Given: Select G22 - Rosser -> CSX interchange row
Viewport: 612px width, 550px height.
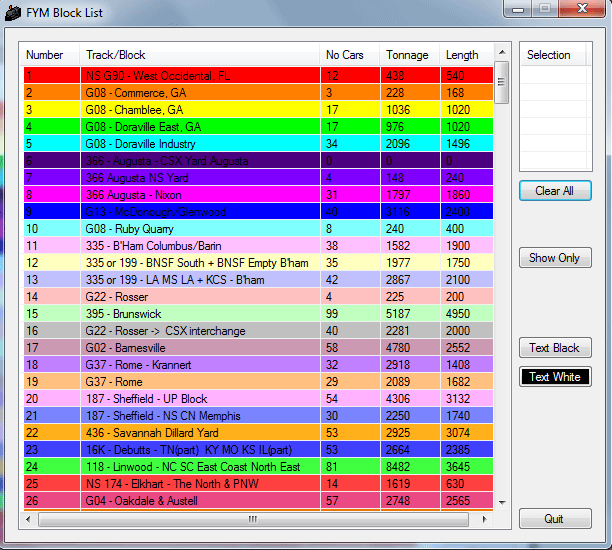Looking at the screenshot, I should coord(258,331).
